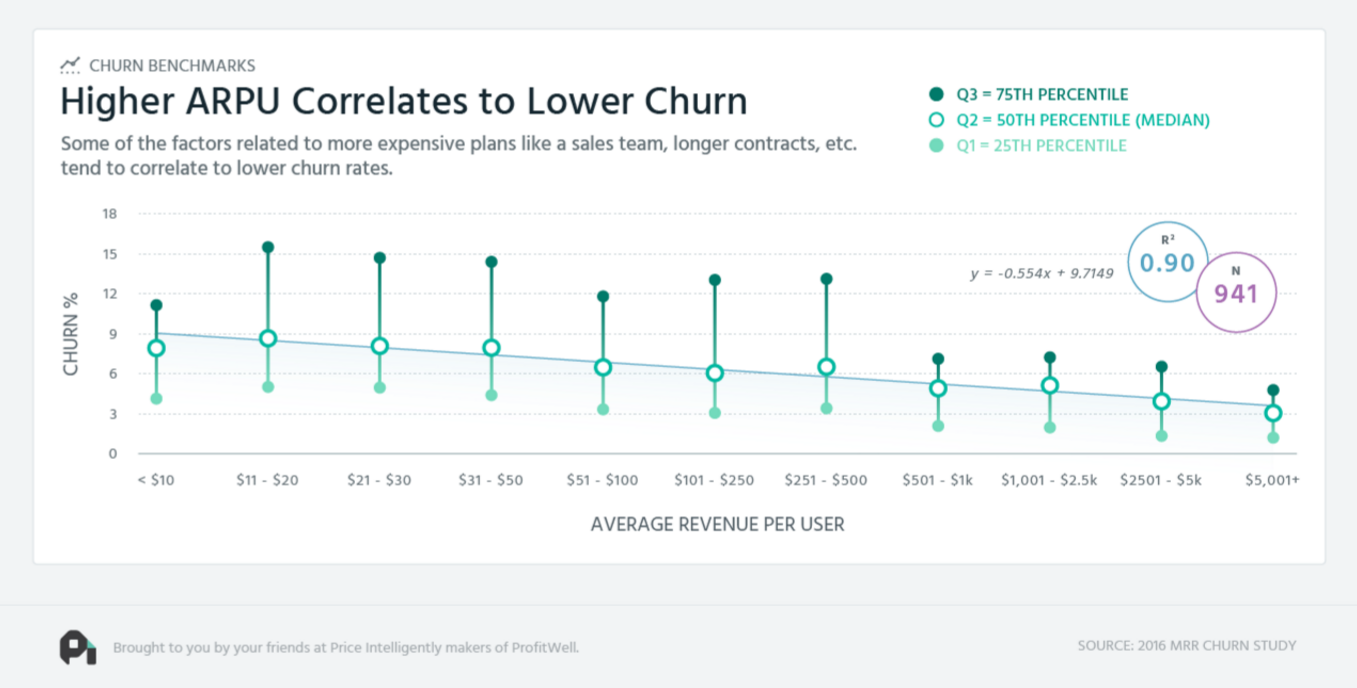Click the regression equation text
Viewport: 1357px width, 688px height.
click(1041, 272)
